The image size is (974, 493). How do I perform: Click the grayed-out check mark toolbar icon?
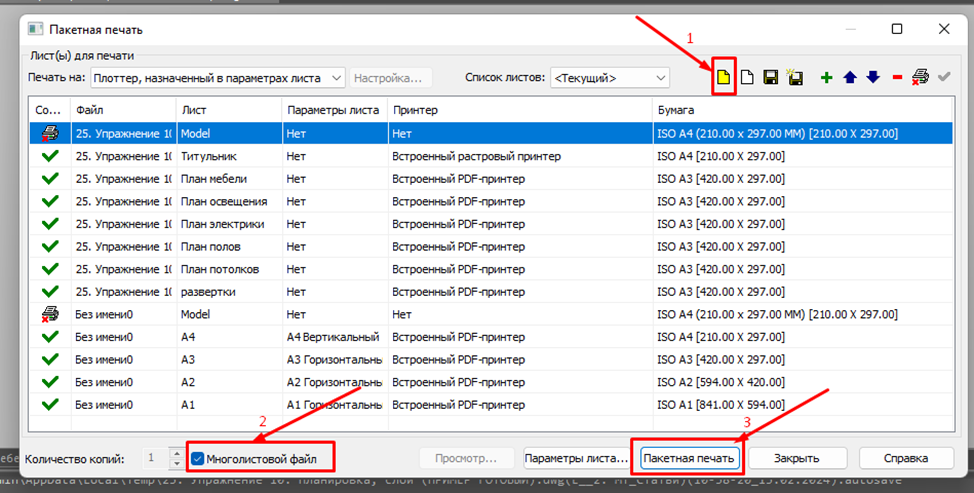coord(944,78)
